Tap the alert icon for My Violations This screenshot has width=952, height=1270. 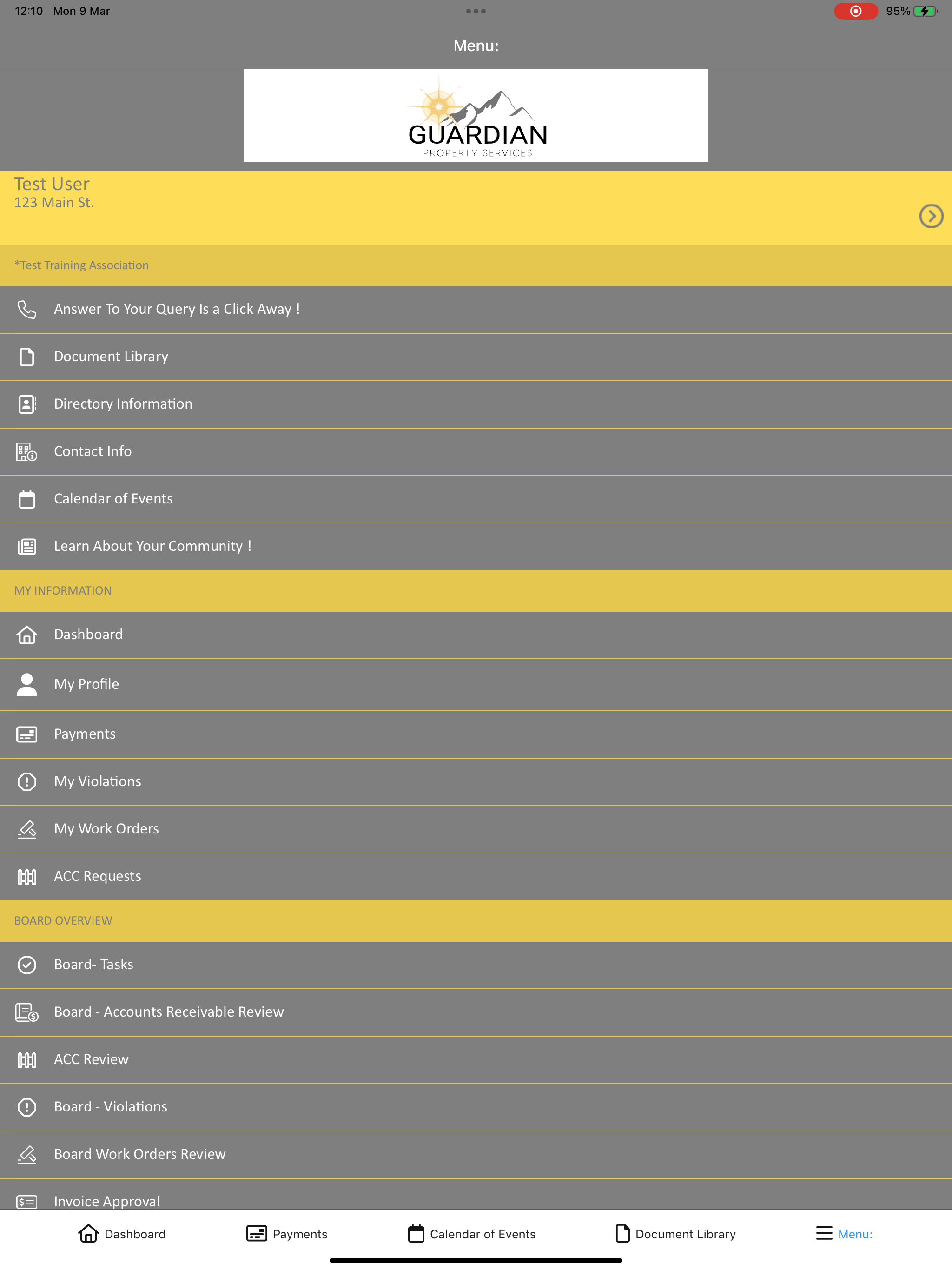click(26, 781)
